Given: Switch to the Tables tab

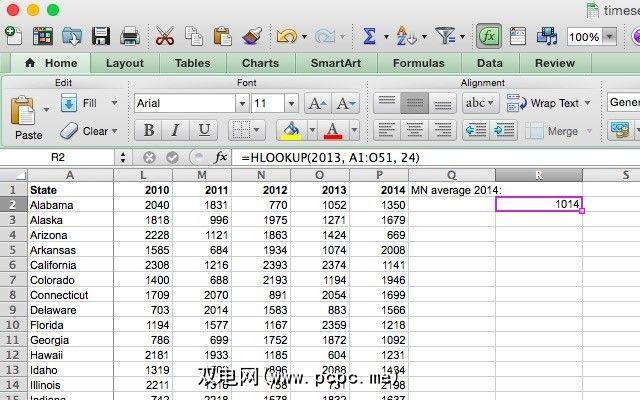Looking at the screenshot, I should tap(193, 63).
